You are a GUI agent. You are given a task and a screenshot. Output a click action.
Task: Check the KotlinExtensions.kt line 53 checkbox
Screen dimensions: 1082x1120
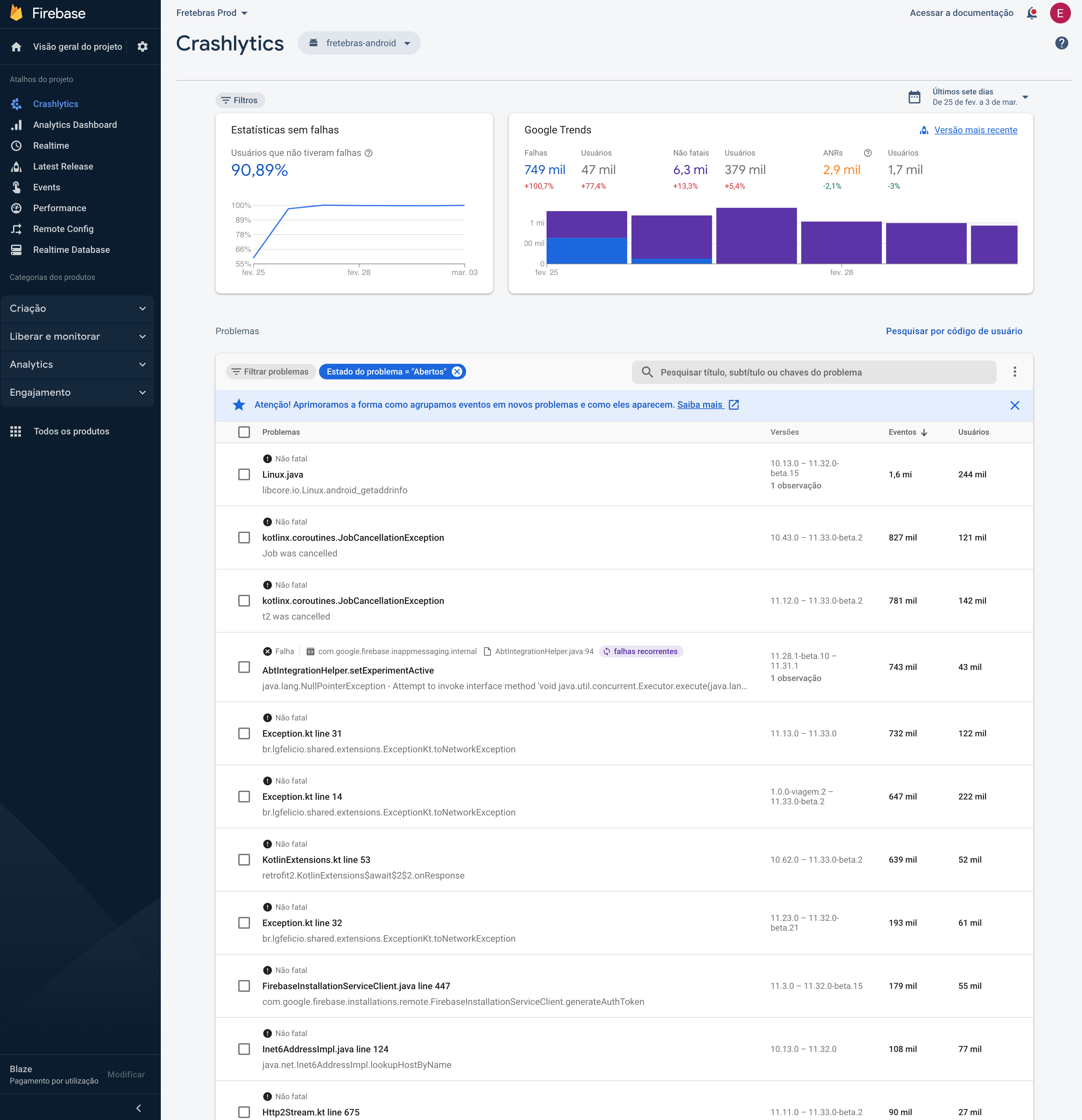[244, 860]
